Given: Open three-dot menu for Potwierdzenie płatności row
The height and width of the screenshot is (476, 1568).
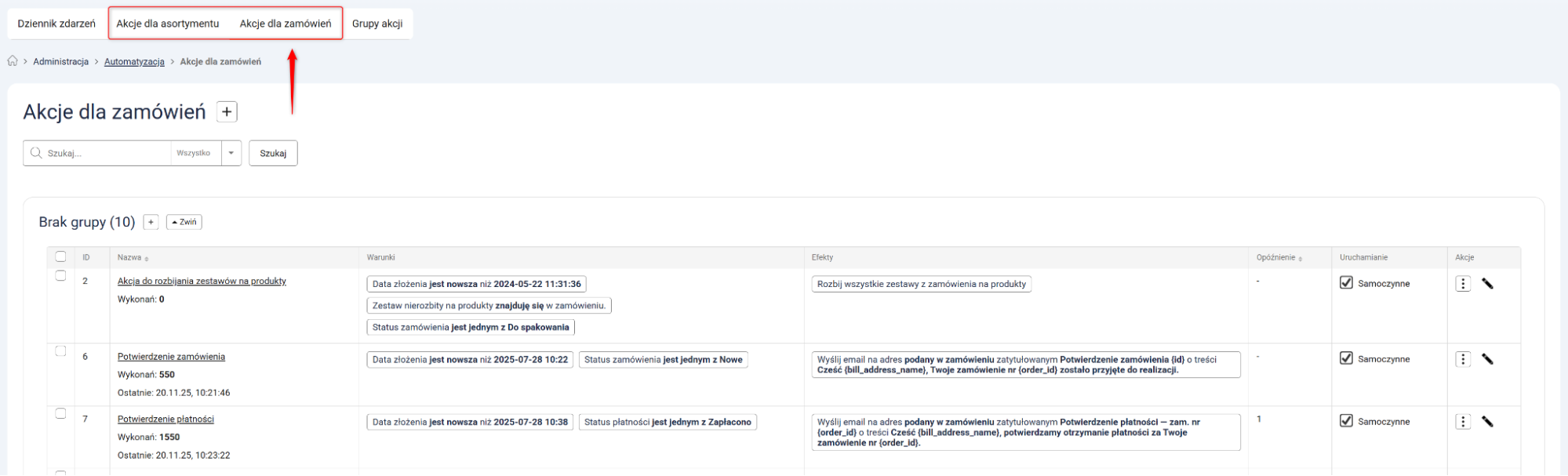Looking at the screenshot, I should [1463, 422].
